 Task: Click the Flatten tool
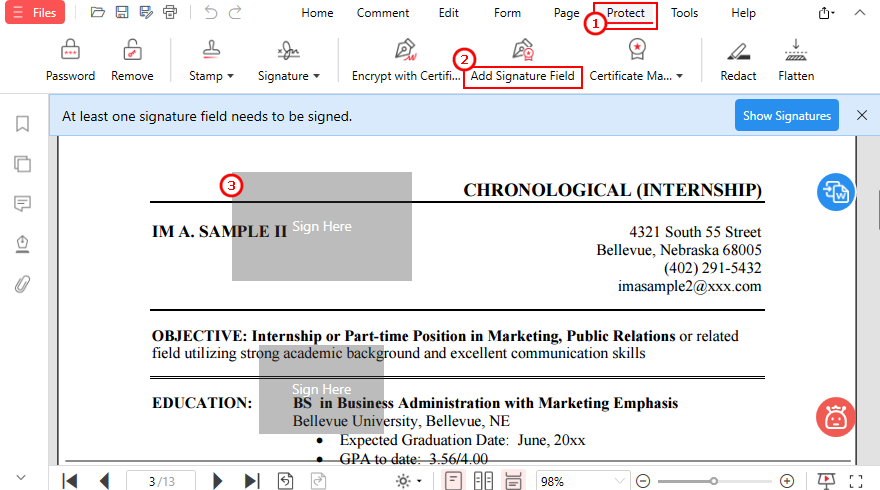click(796, 61)
